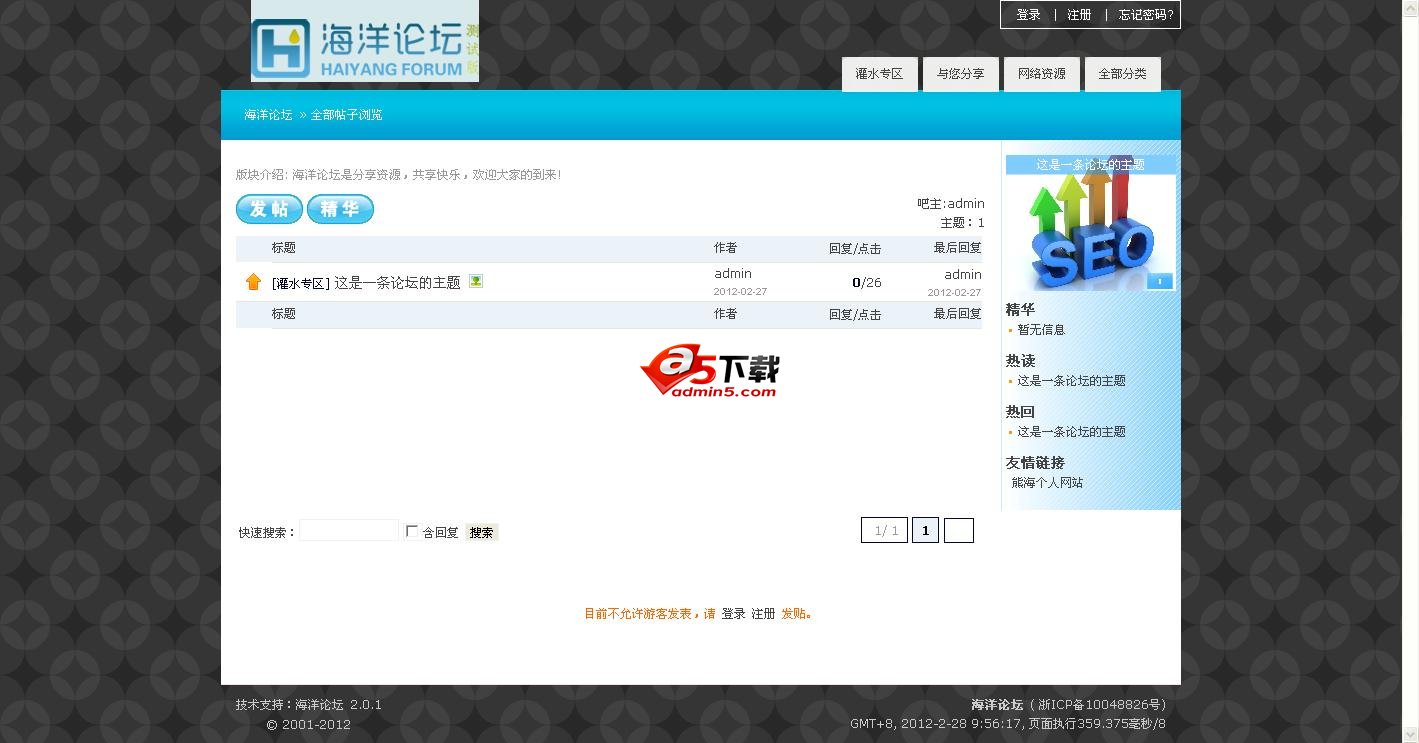Click the 主题：1 topic count
The width and height of the screenshot is (1419, 743).
coord(962,223)
